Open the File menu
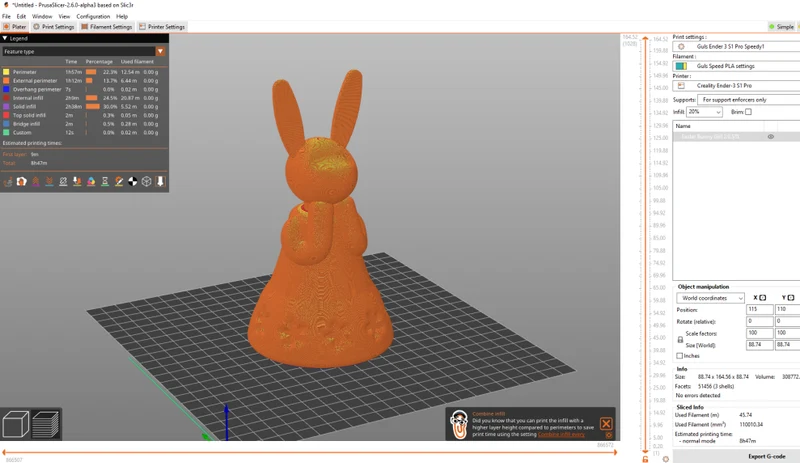The width and height of the screenshot is (800, 463). (x=6, y=16)
